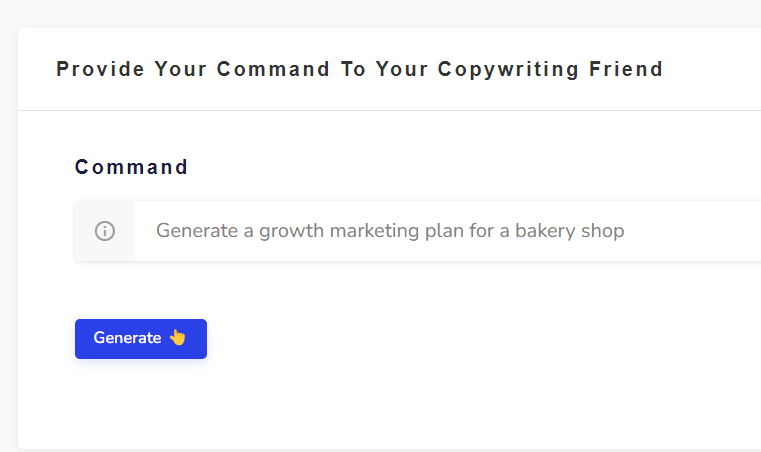
Task: Click the pointing hand emoji on the Generate button
Action: 178,337
